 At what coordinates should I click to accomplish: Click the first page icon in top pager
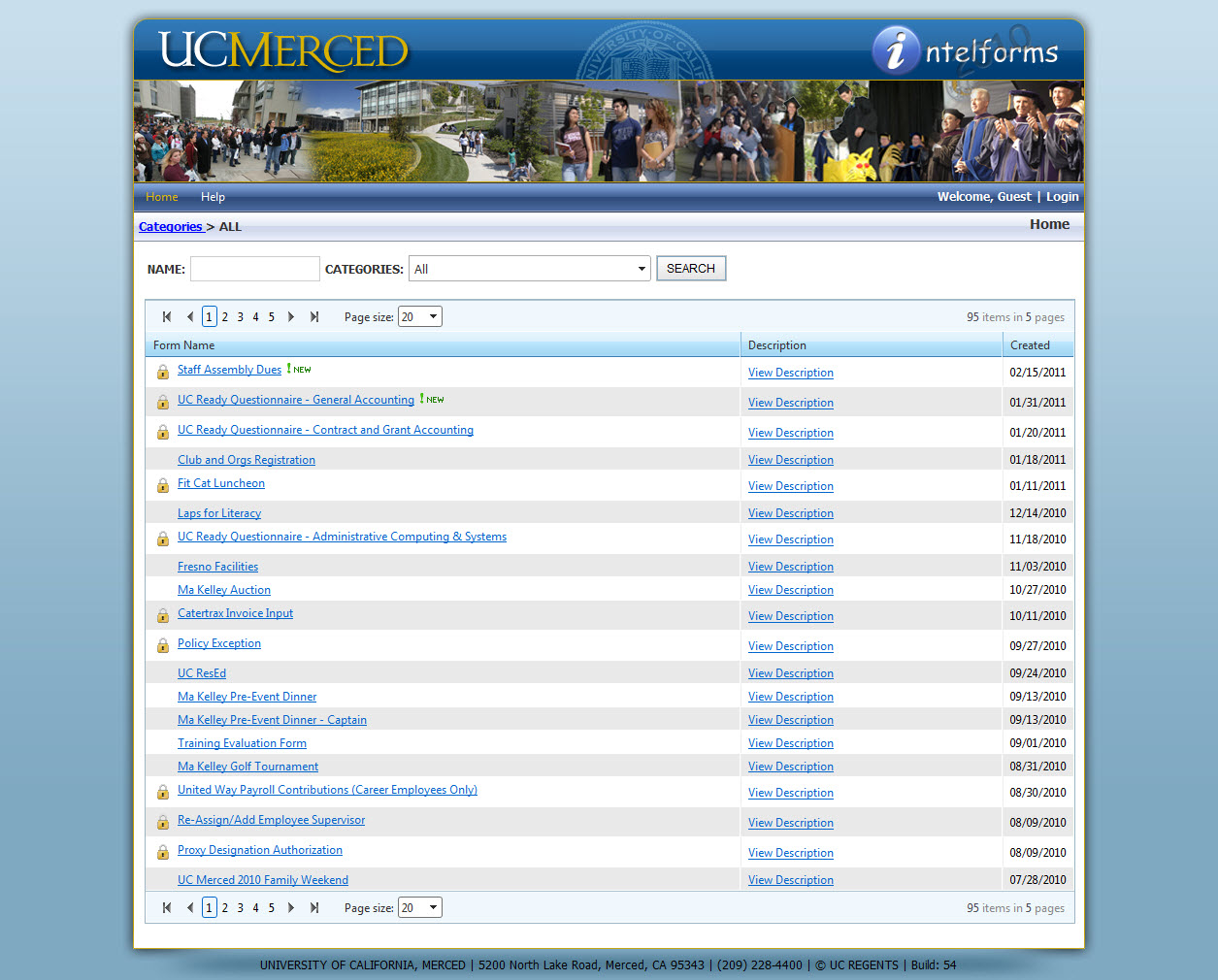coord(167,317)
